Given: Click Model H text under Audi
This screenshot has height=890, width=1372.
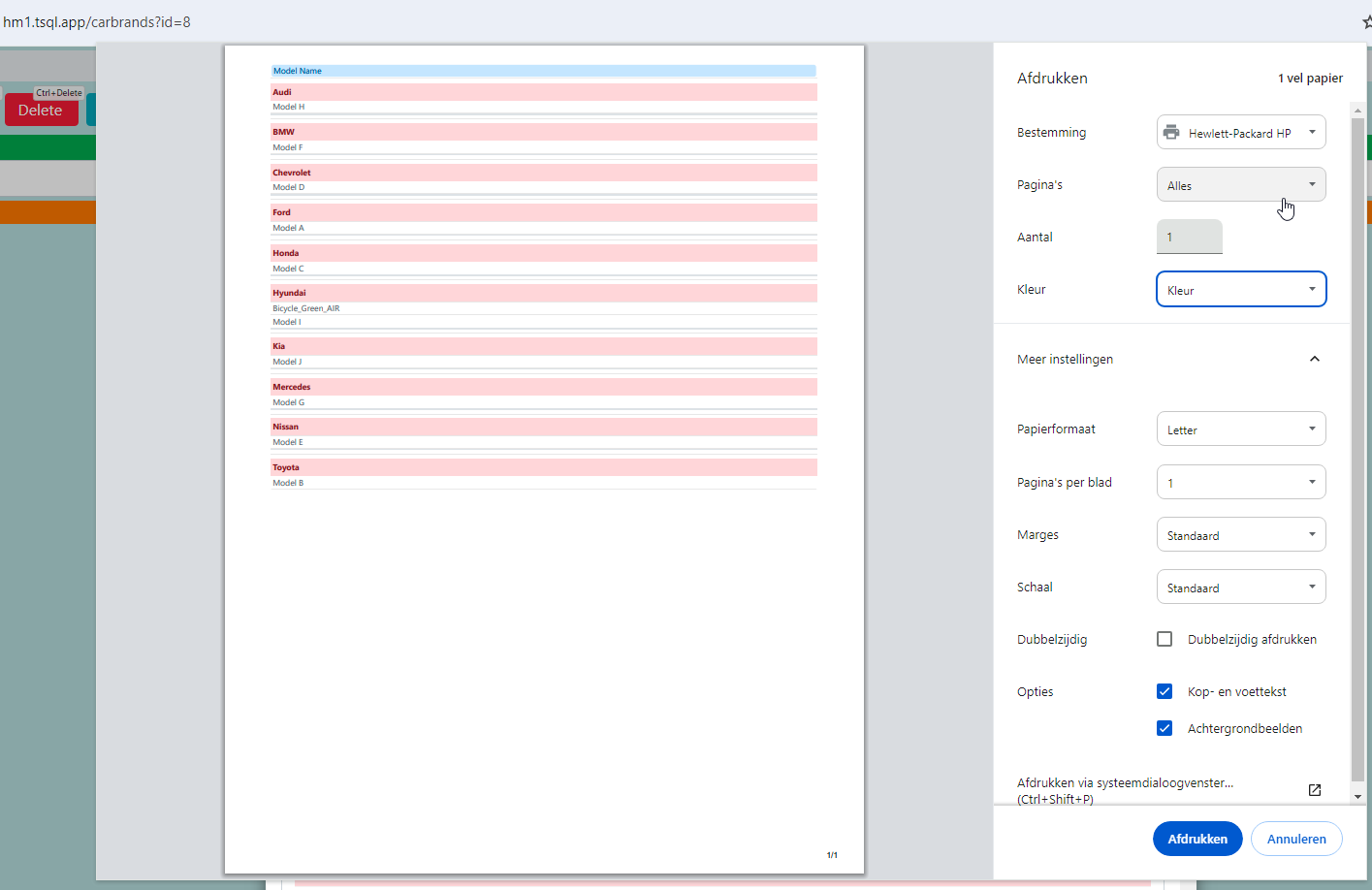Looking at the screenshot, I should coord(289,107).
